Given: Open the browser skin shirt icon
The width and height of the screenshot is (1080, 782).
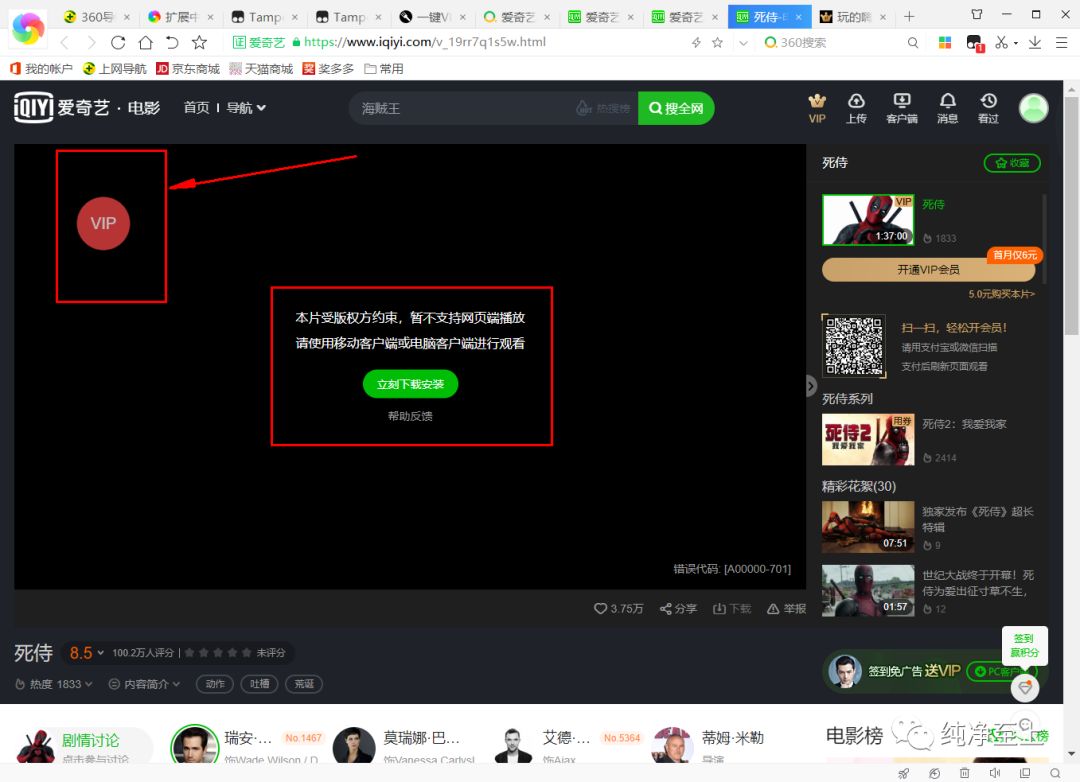Looking at the screenshot, I should [x=977, y=14].
